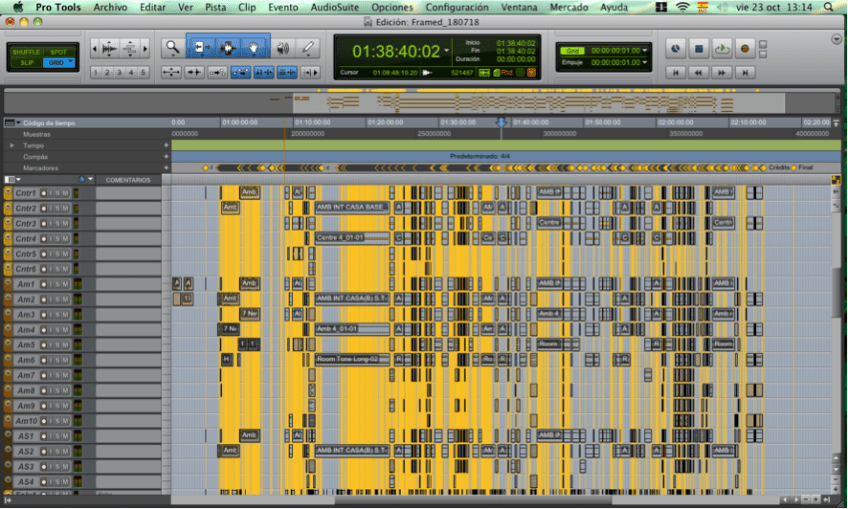
Task: Open the Grid value dropdown
Action: (646, 50)
